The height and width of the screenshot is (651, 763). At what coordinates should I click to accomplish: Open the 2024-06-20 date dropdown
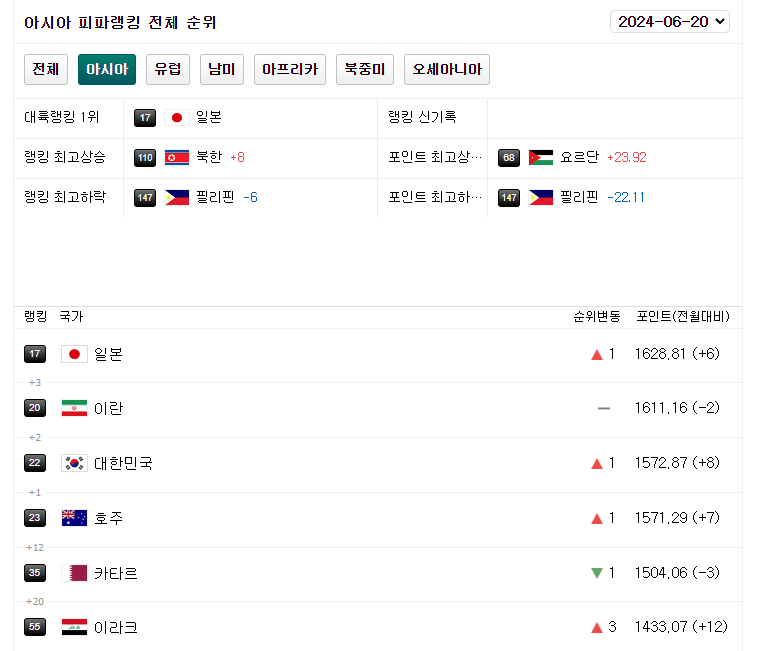click(x=669, y=22)
